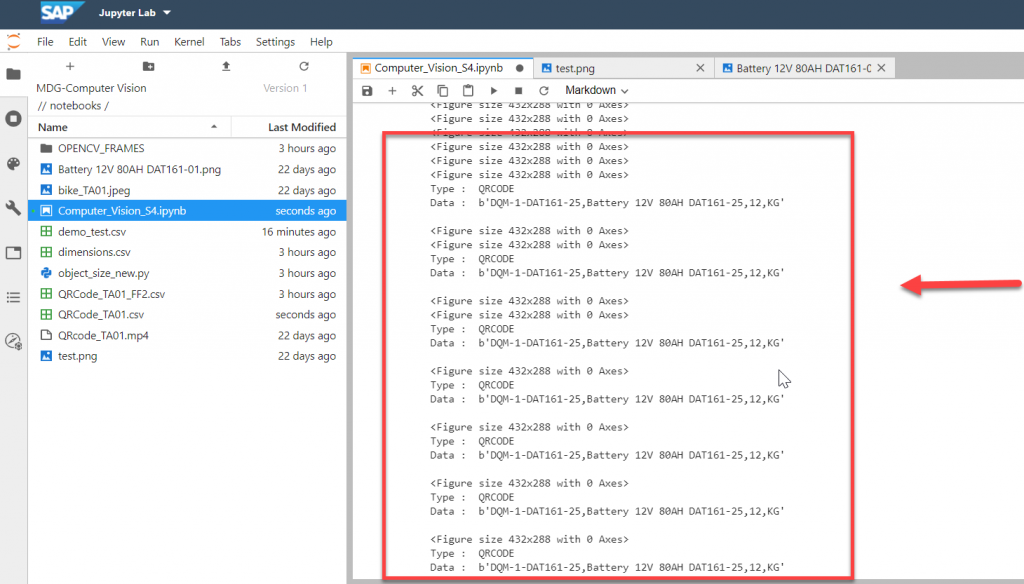Select the dimensions.csv file

point(187,252)
